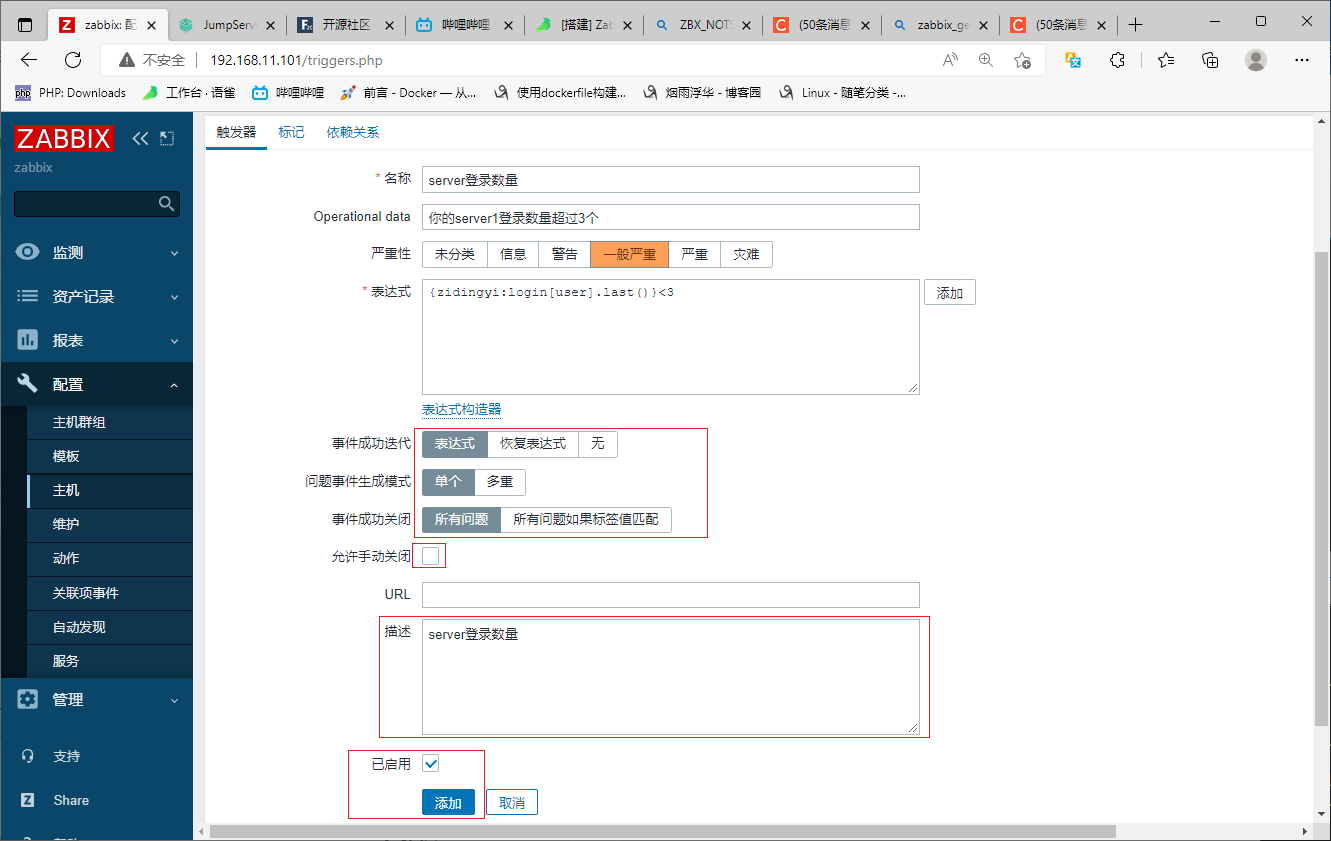Expand the 资产记录 menu chevron
This screenshot has height=841, width=1331.
pos(174,298)
